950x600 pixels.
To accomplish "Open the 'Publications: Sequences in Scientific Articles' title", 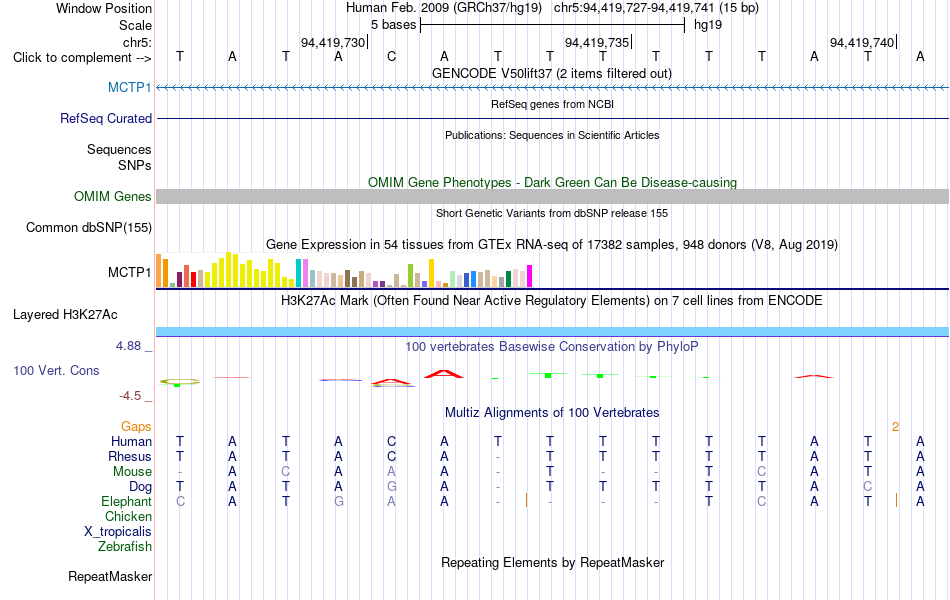I will pos(552,135).
